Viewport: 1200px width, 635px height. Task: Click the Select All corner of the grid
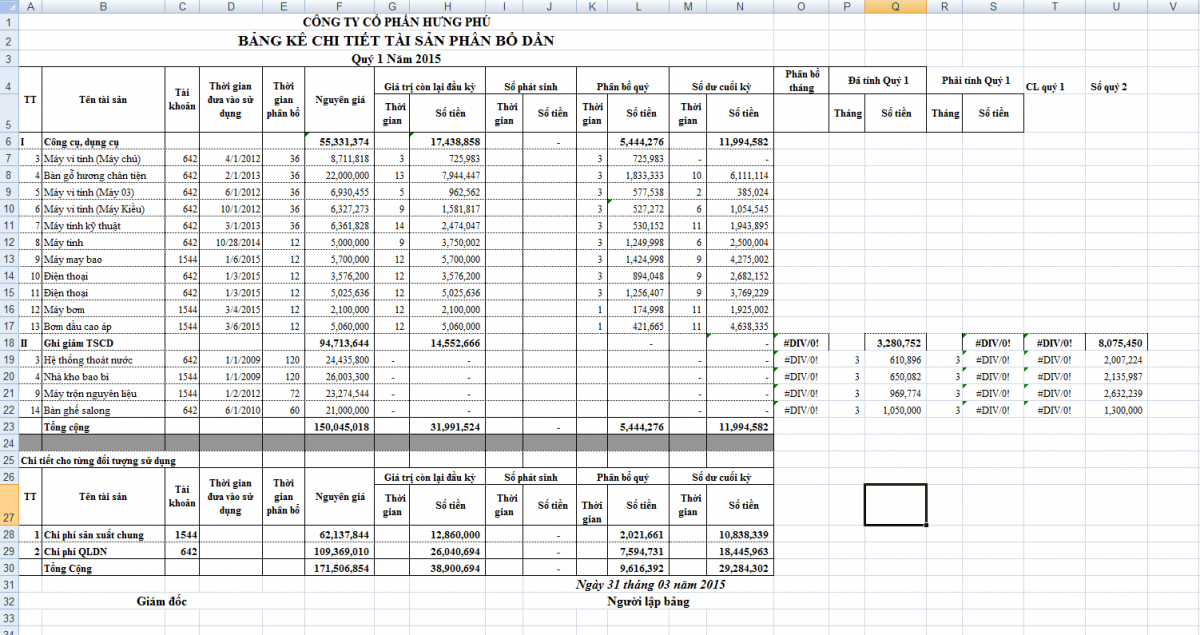[8, 6]
